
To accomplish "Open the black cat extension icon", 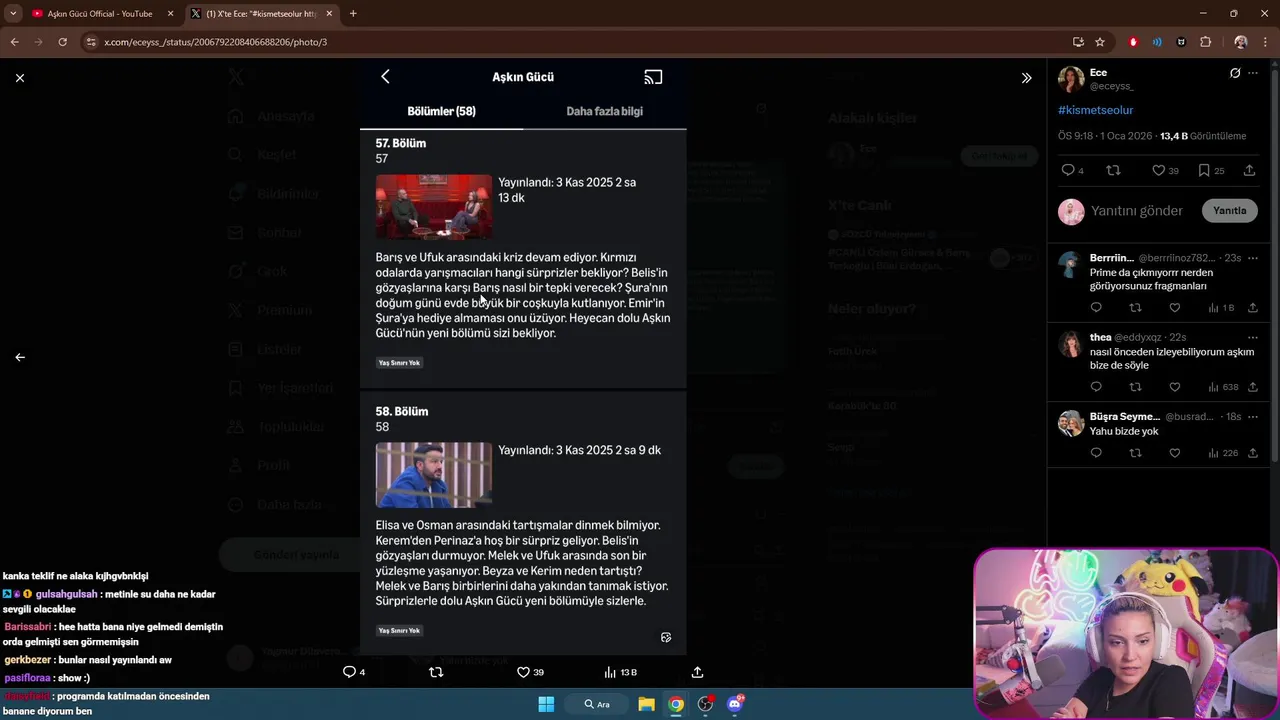I will tap(1181, 42).
